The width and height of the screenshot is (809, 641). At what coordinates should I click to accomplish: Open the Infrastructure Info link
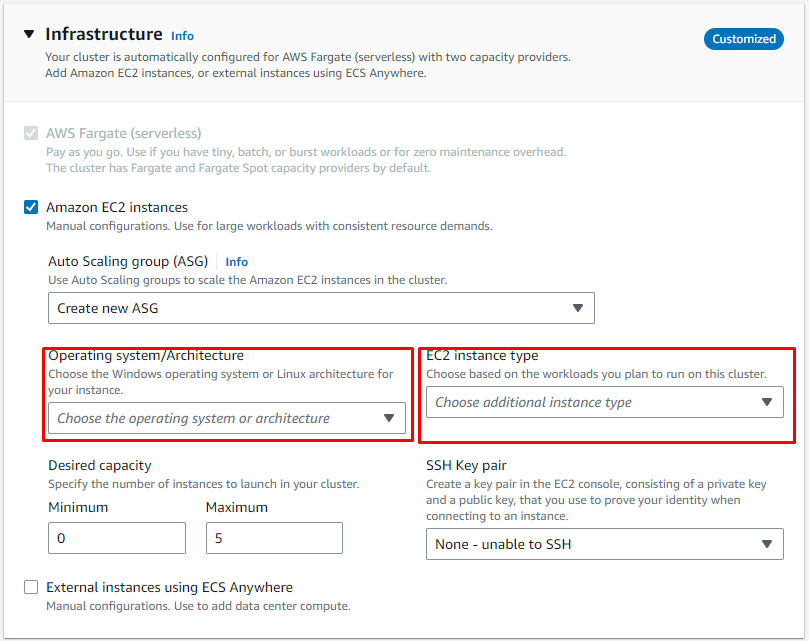click(182, 35)
